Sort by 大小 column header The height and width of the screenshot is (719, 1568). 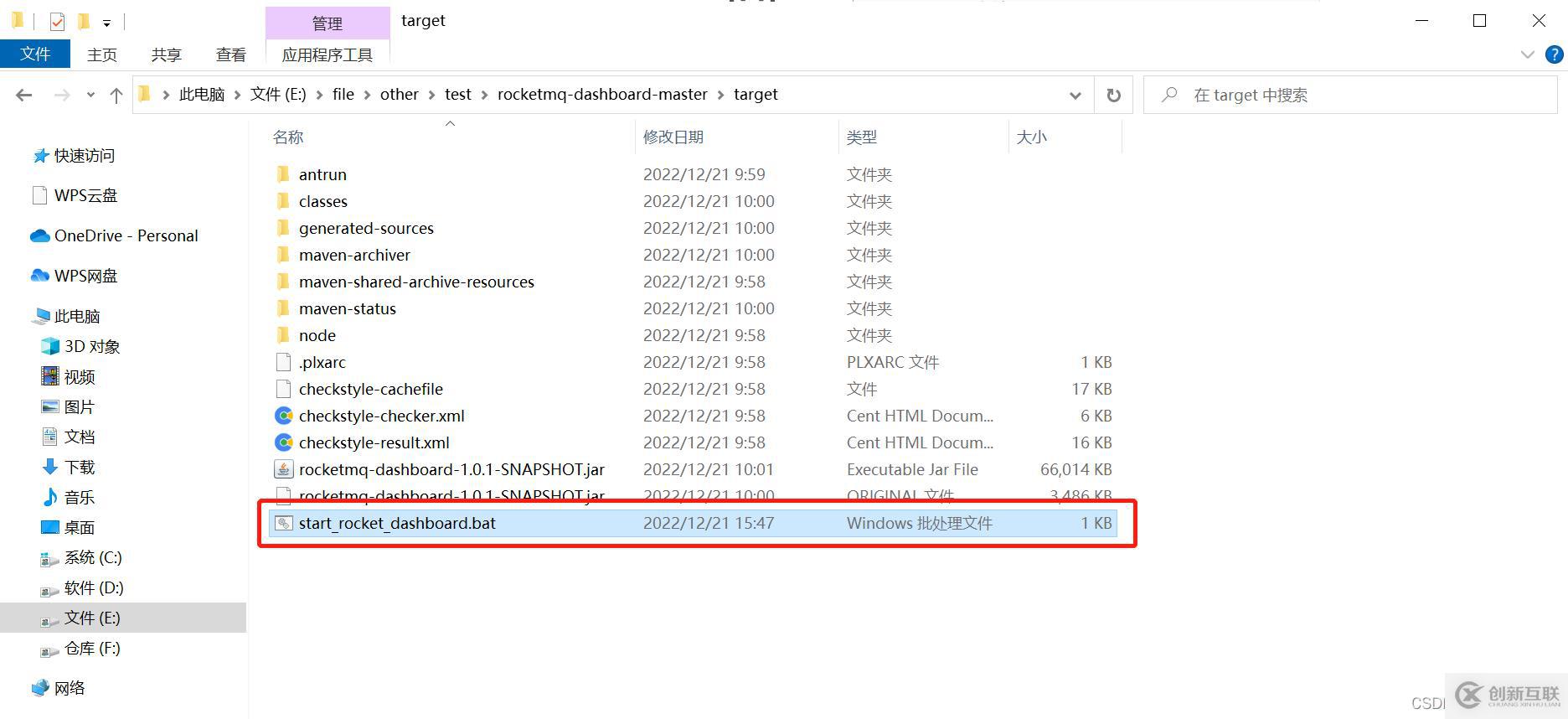1032,137
